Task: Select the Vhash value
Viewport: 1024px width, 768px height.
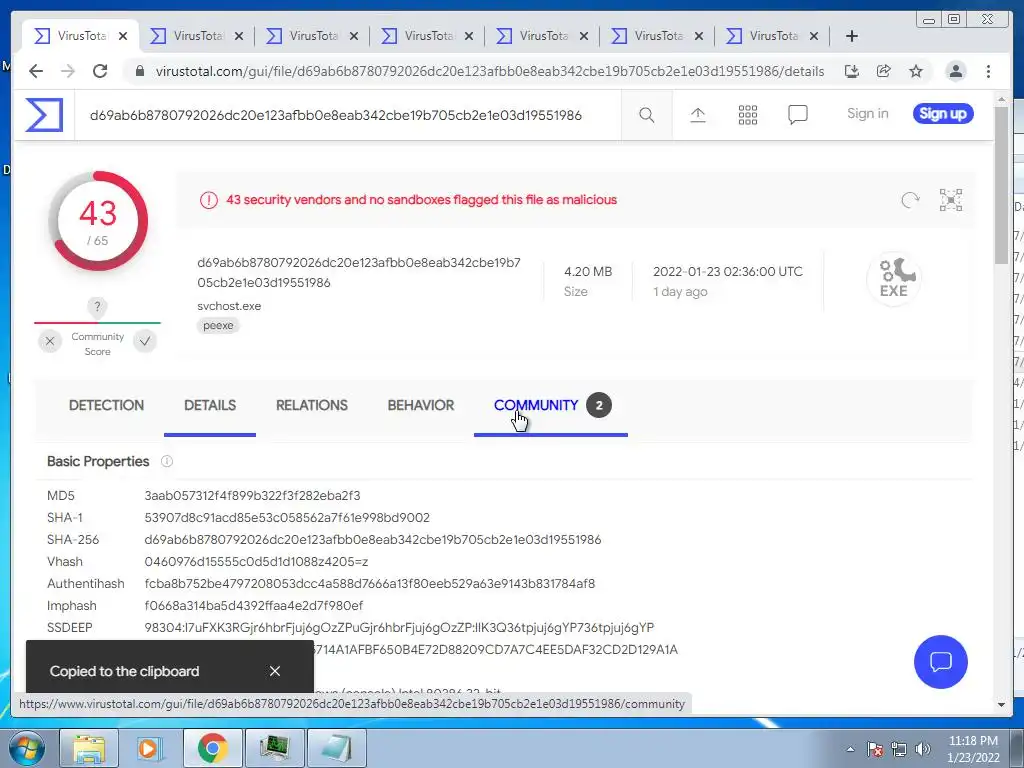Action: click(x=256, y=562)
